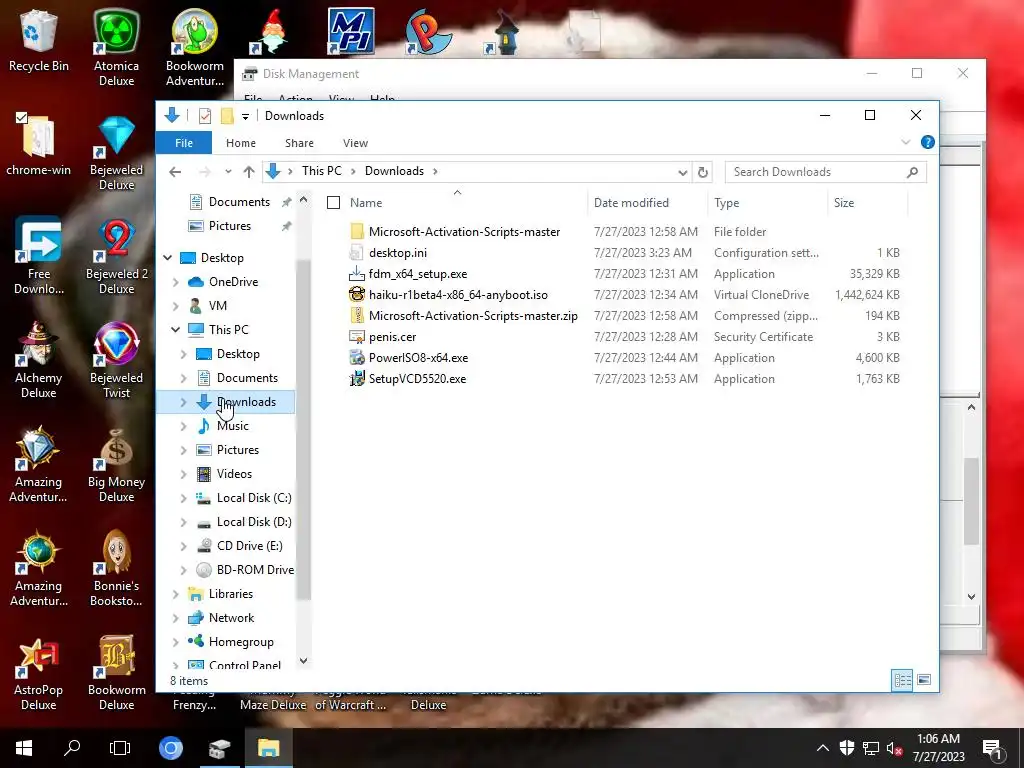This screenshot has height=768, width=1024.
Task: Collapse the This PC tree node
Action: [176, 330]
